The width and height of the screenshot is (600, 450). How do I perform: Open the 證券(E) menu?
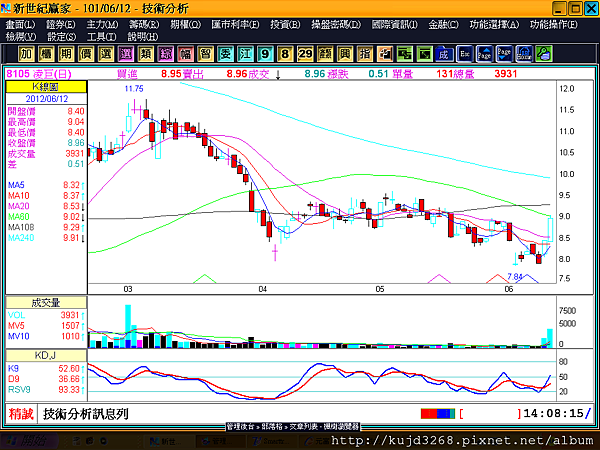60,24
